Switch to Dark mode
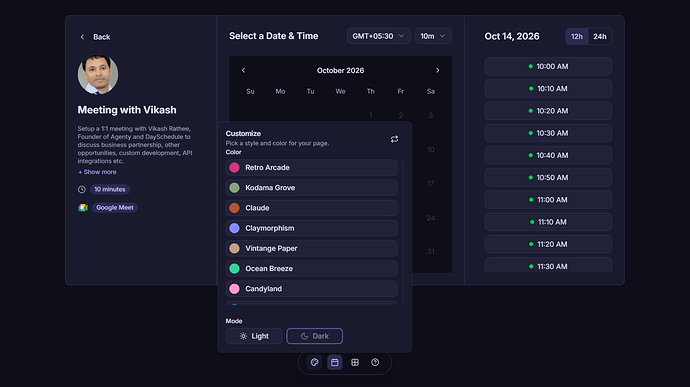The image size is (690, 387). click(x=315, y=336)
